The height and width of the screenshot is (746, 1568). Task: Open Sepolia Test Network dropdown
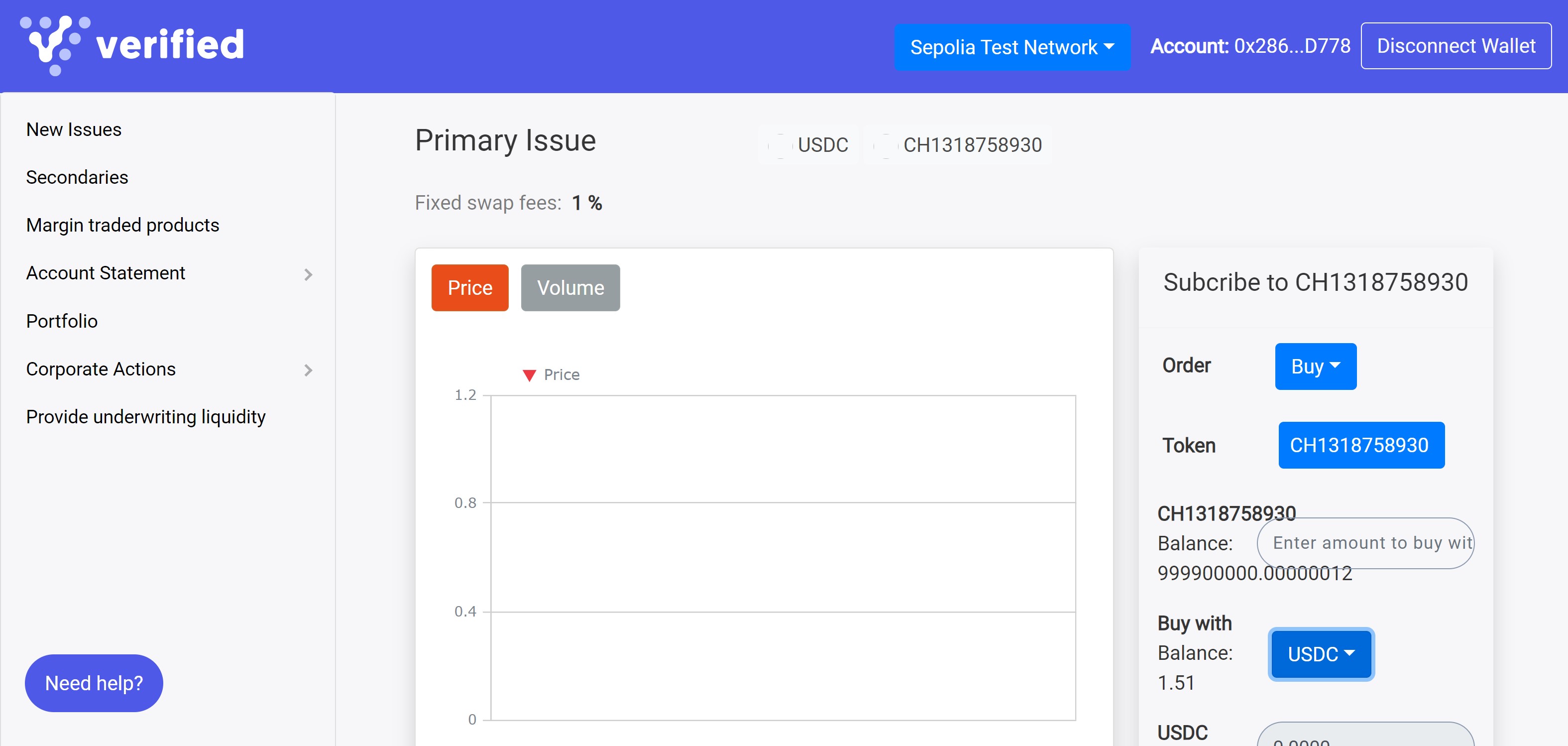coord(1011,47)
